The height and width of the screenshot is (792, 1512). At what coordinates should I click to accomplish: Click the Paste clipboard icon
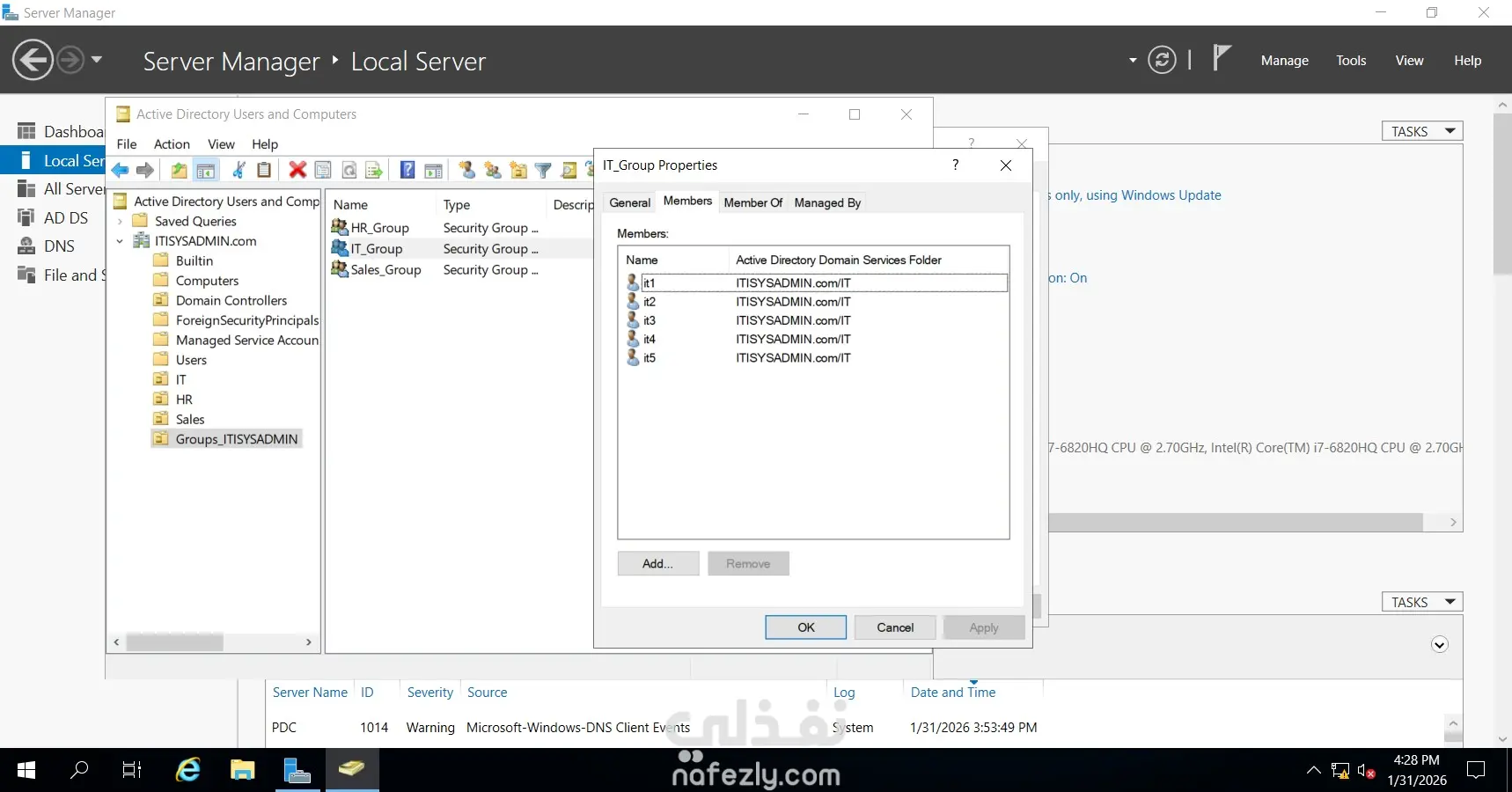pyautogui.click(x=264, y=171)
